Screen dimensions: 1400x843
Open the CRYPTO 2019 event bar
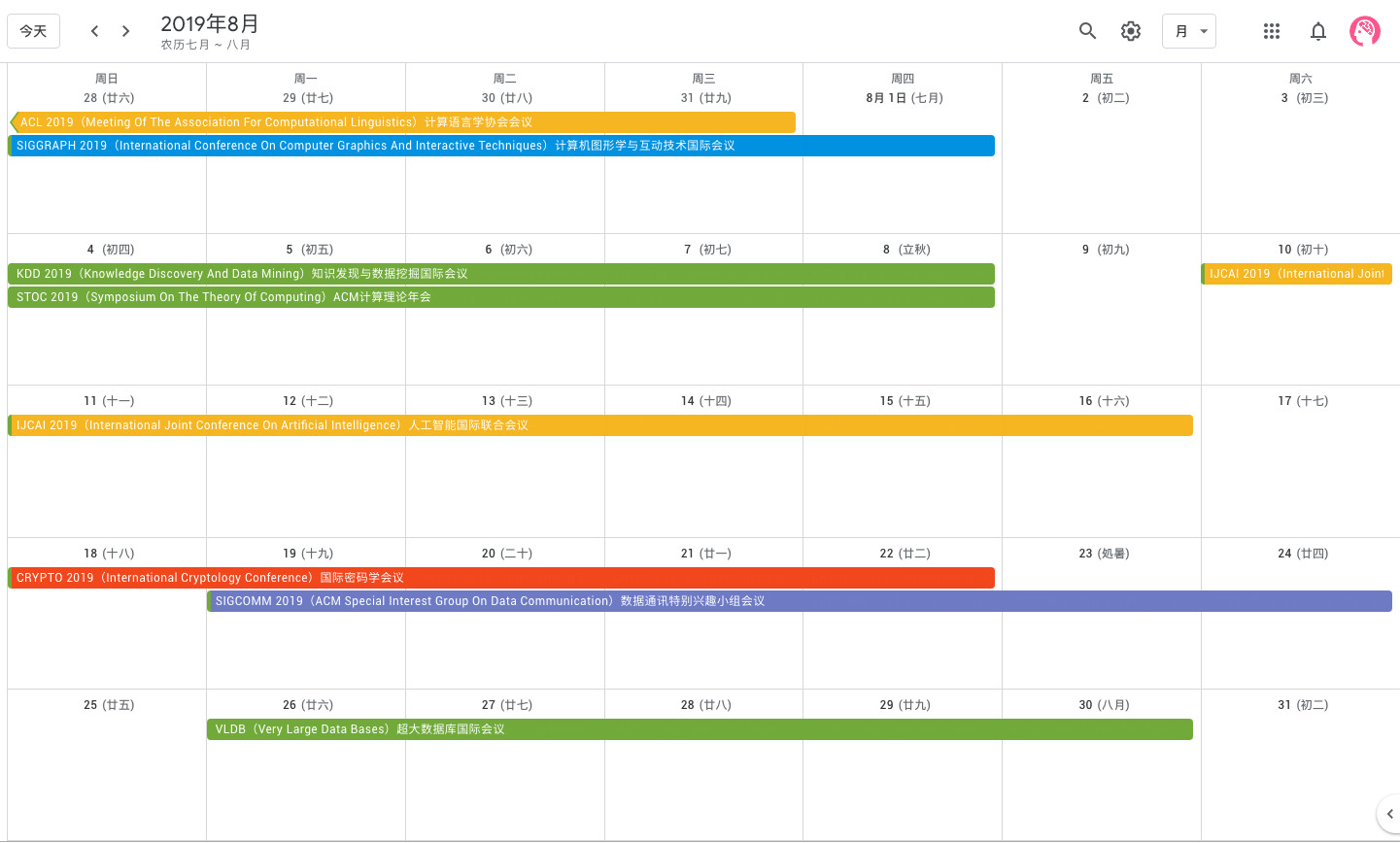click(501, 578)
